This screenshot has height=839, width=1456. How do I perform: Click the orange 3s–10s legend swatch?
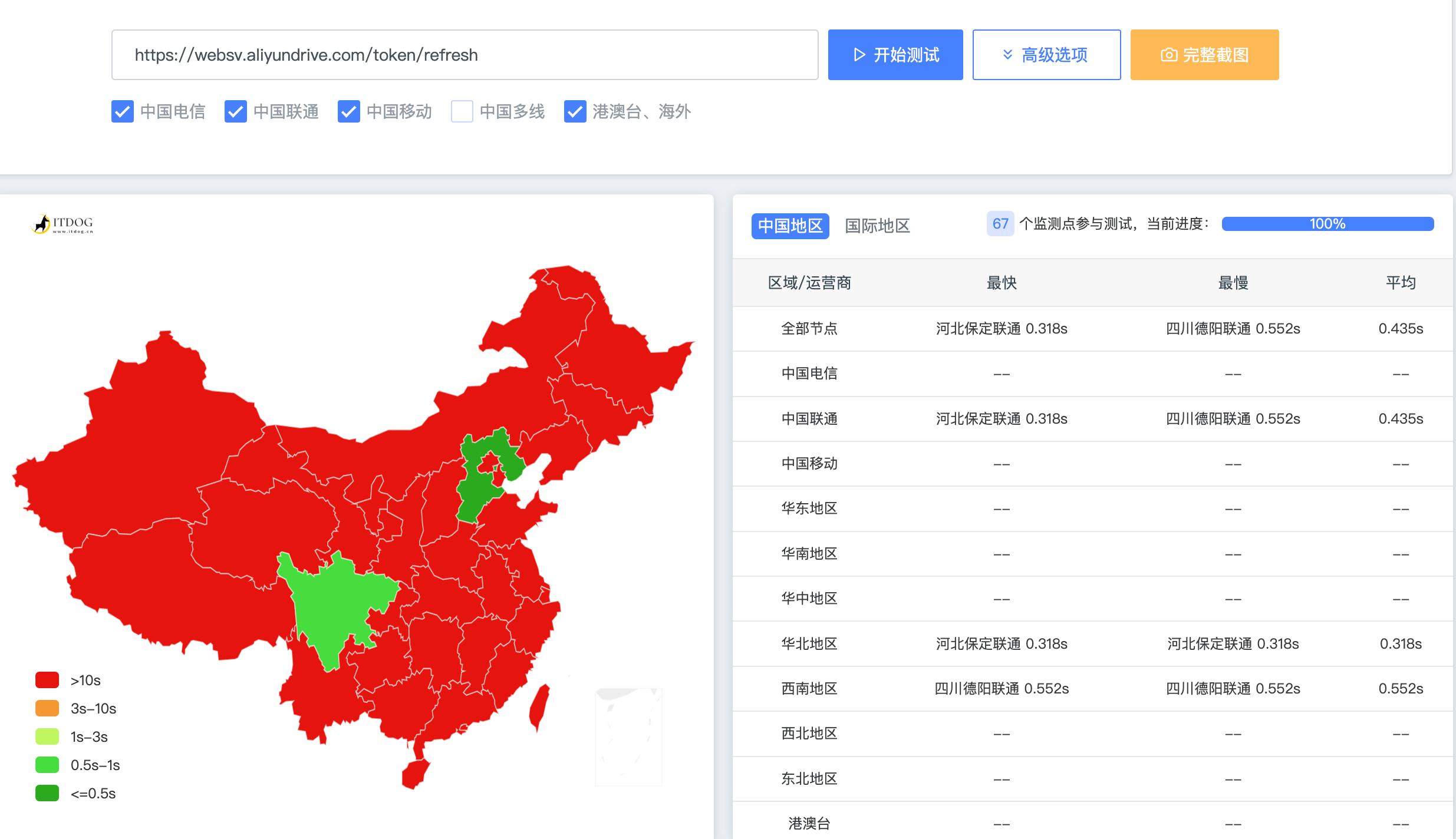tap(47, 708)
